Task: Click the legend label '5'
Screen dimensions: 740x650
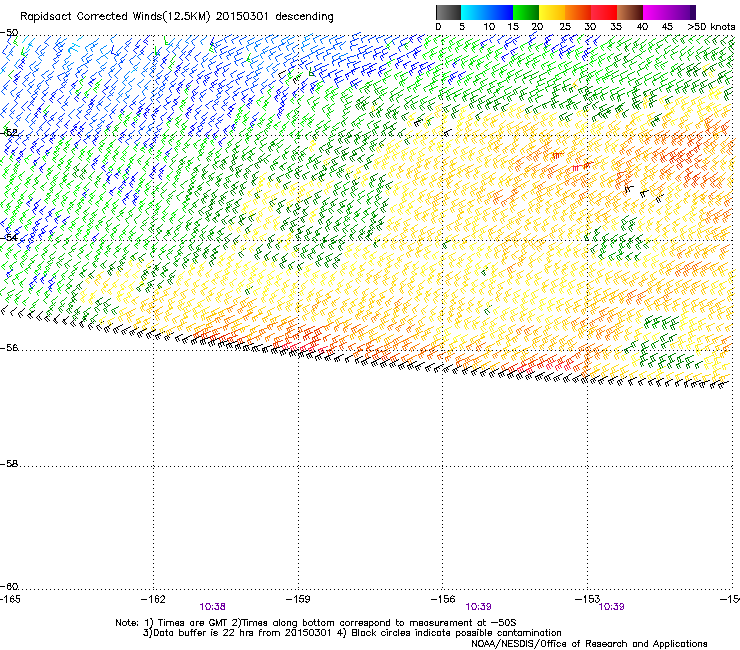Action: [x=462, y=27]
